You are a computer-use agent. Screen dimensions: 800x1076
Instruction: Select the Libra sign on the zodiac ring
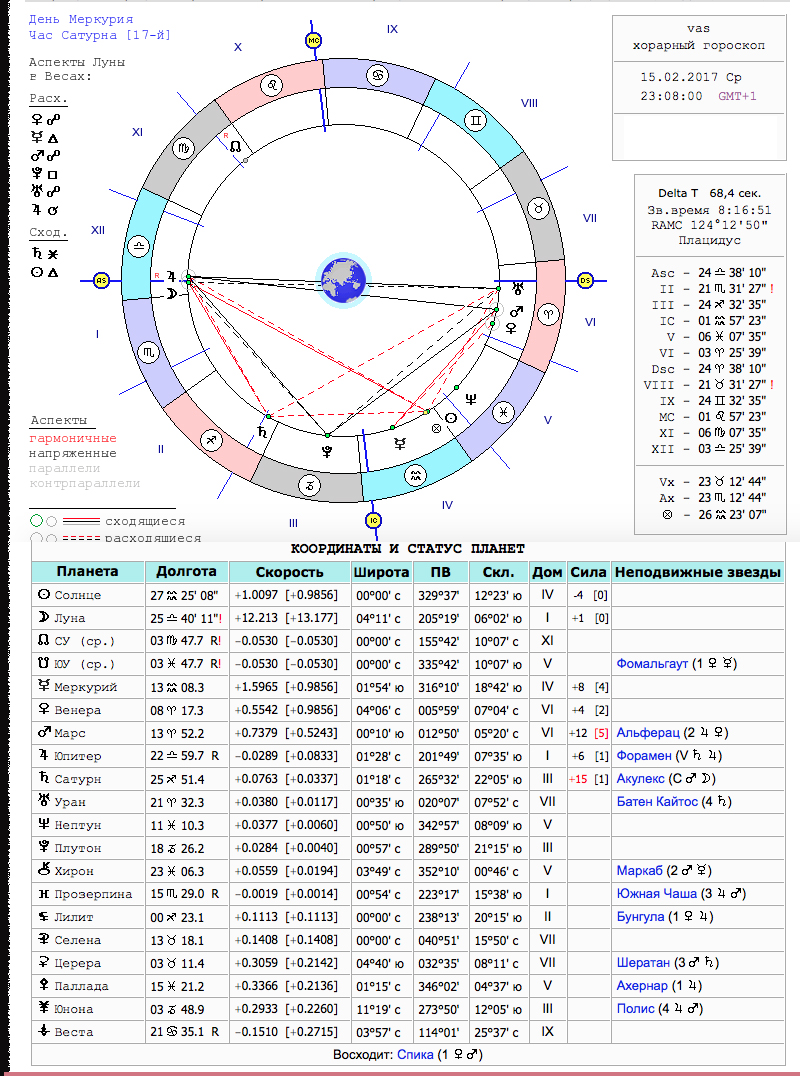[139, 246]
